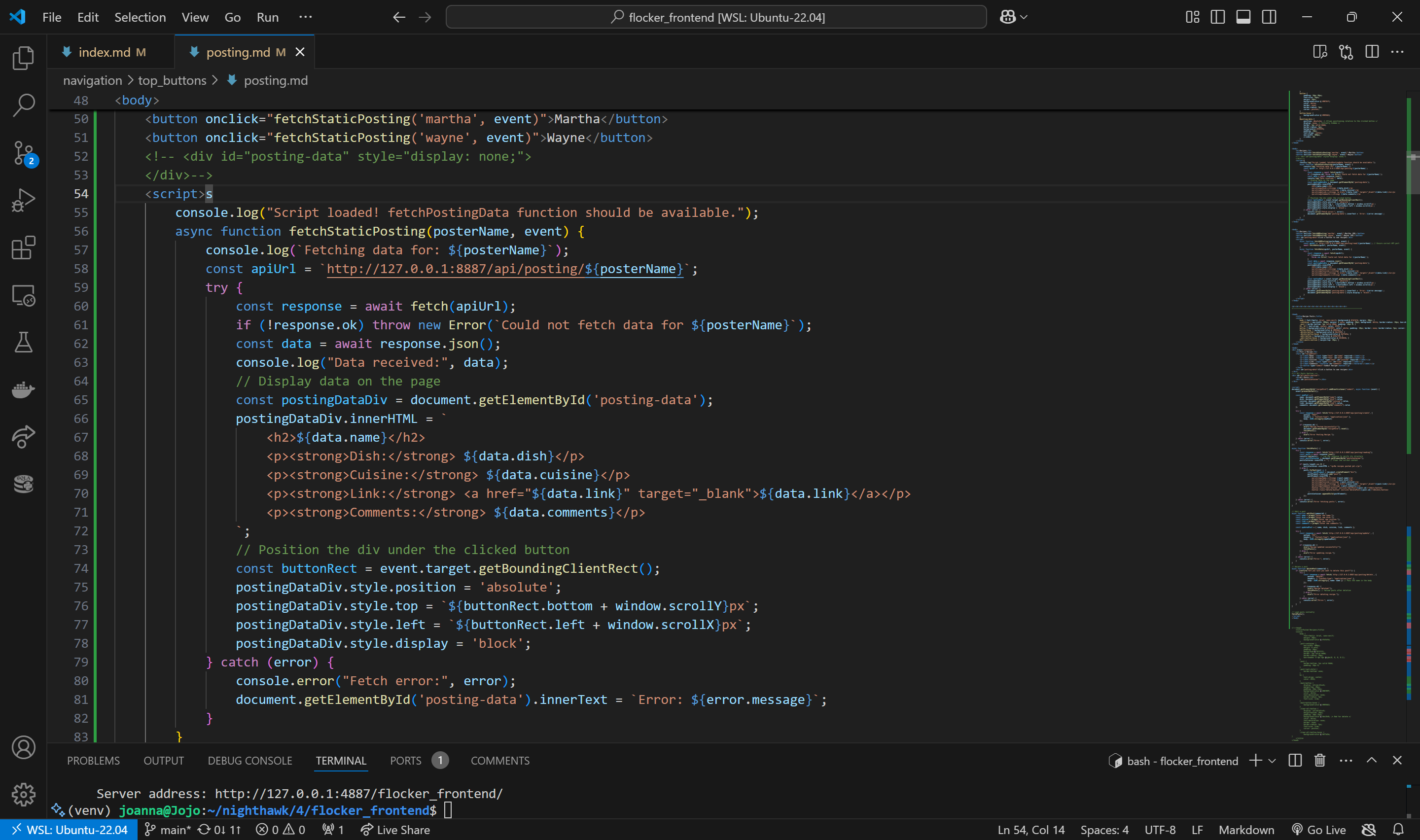This screenshot has width=1420, height=840.
Task: Click the WSL: Ubuntu-22.04 remote indicator
Action: pyautogui.click(x=69, y=830)
